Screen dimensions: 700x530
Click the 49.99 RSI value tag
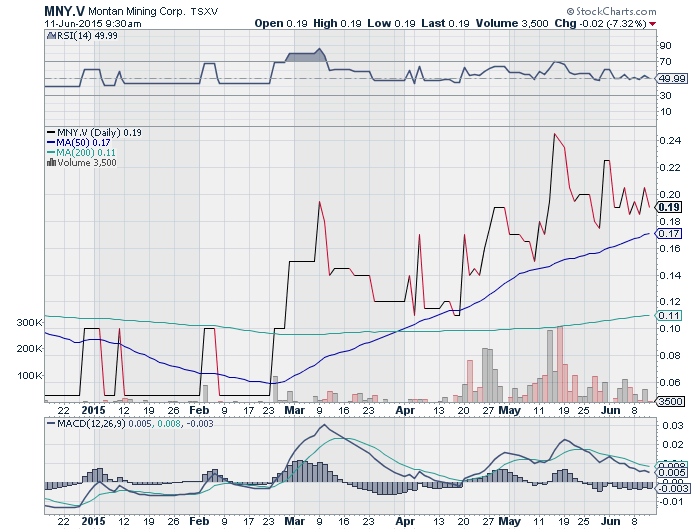[670, 78]
